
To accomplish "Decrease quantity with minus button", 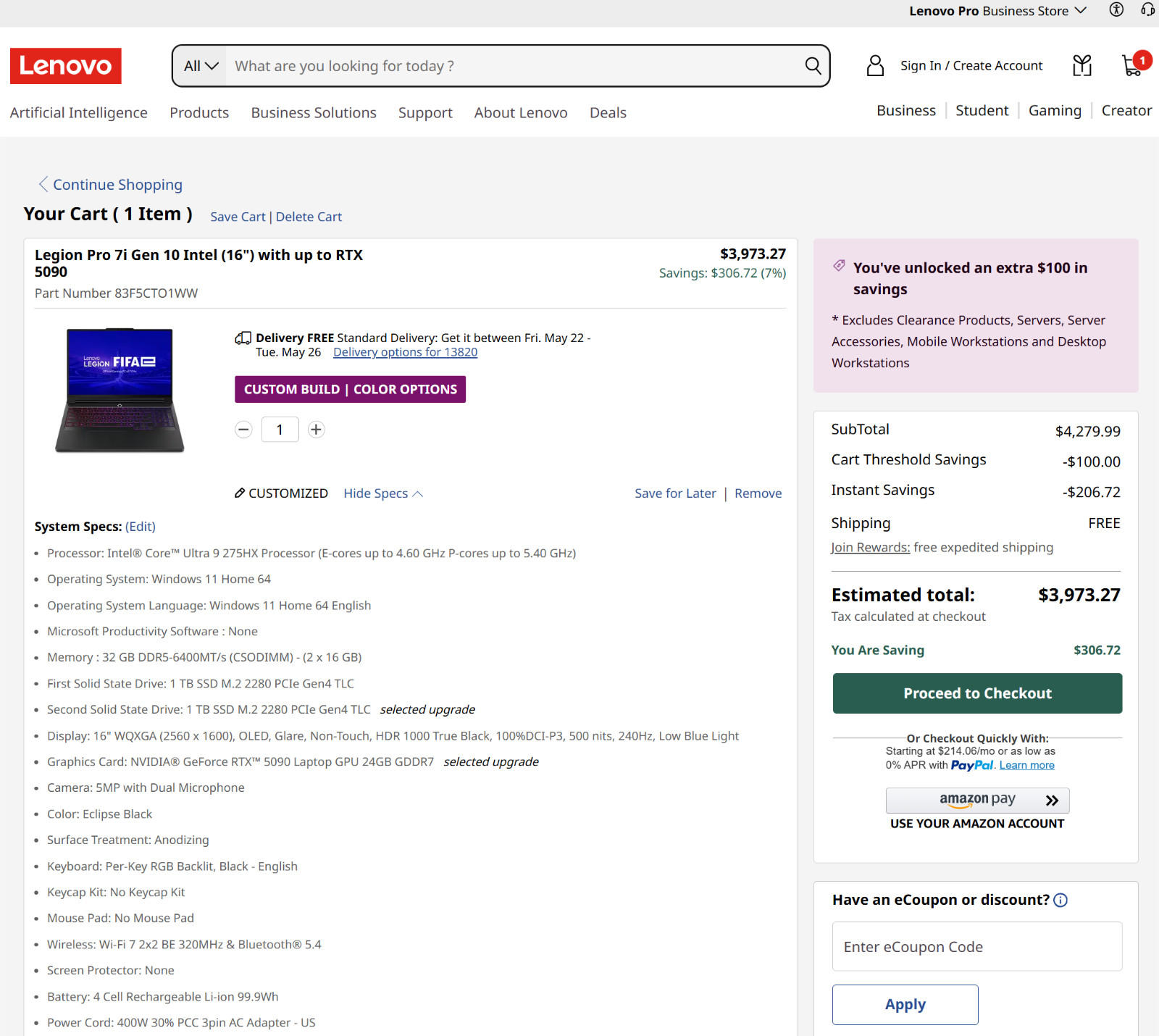I will point(243,430).
